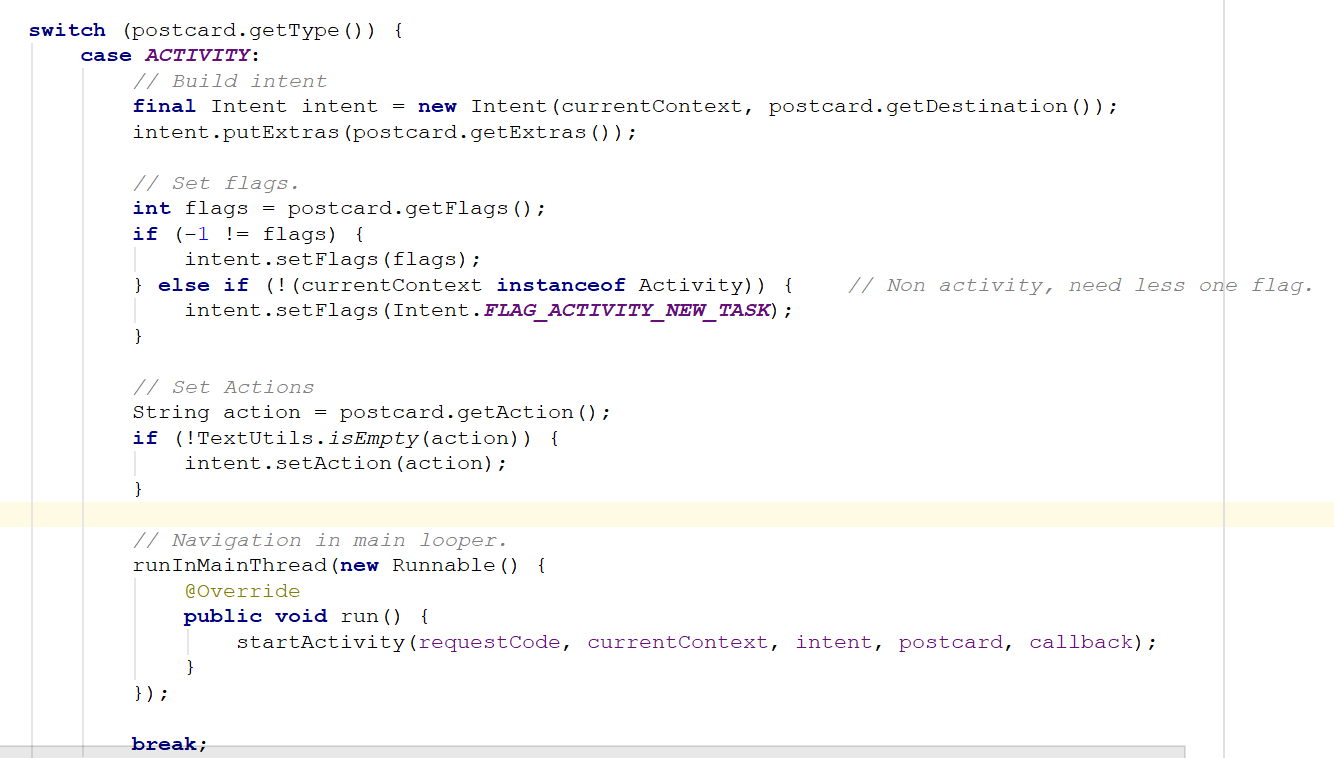
Task: Select the "case ACTIVITY:" label
Action: [170, 55]
